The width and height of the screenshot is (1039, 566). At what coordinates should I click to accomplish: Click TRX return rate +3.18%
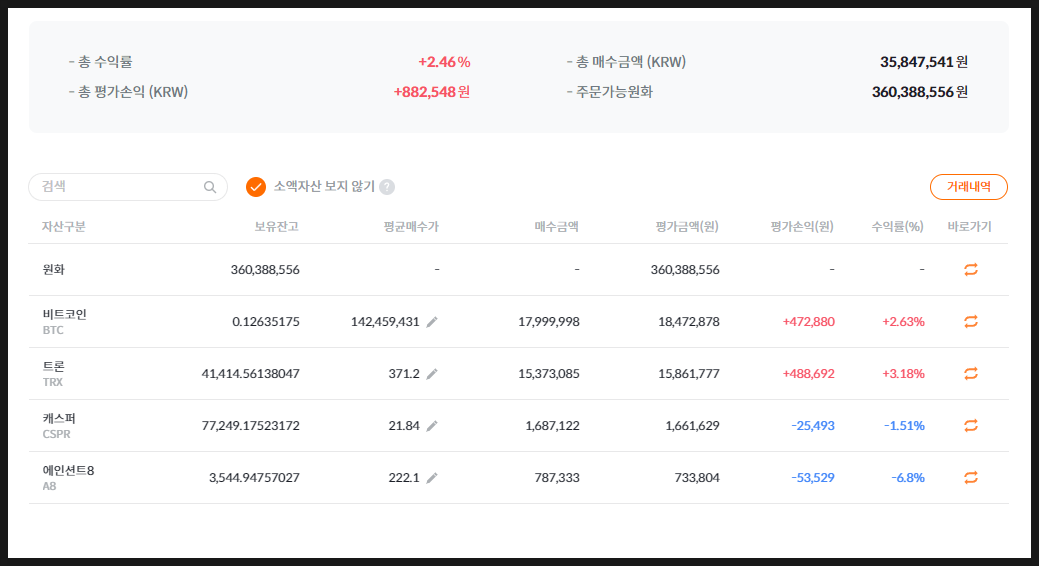tap(903, 373)
